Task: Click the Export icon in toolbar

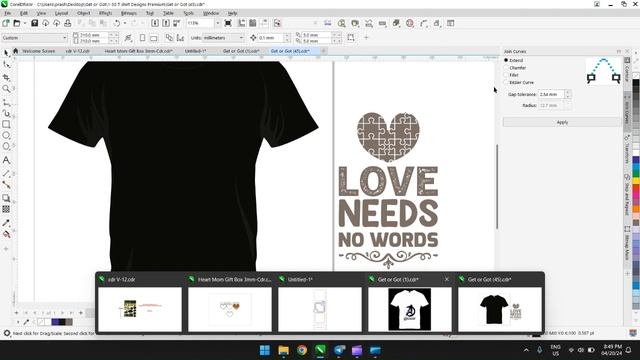Action: click(x=166, y=23)
